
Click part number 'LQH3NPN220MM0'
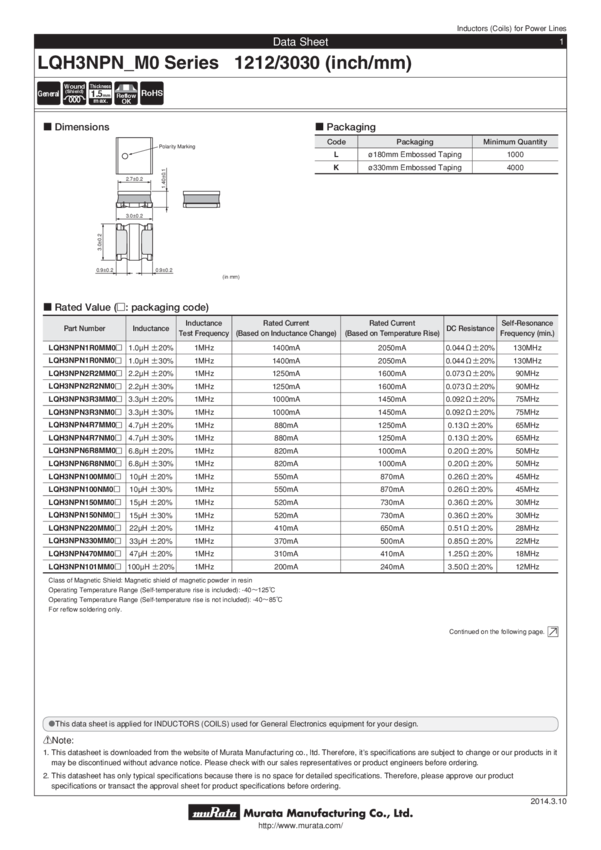(x=85, y=528)
